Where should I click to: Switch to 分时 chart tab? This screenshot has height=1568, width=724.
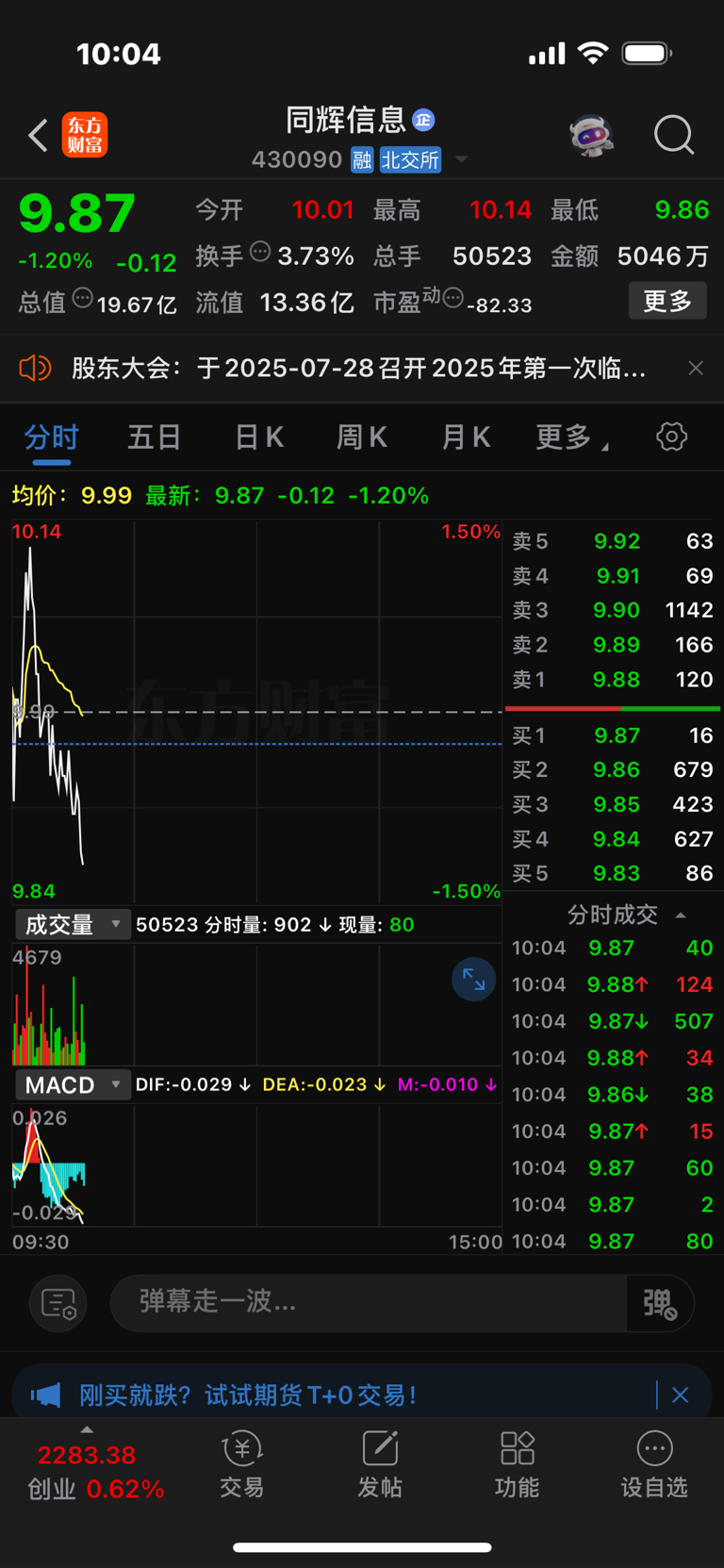click(52, 437)
